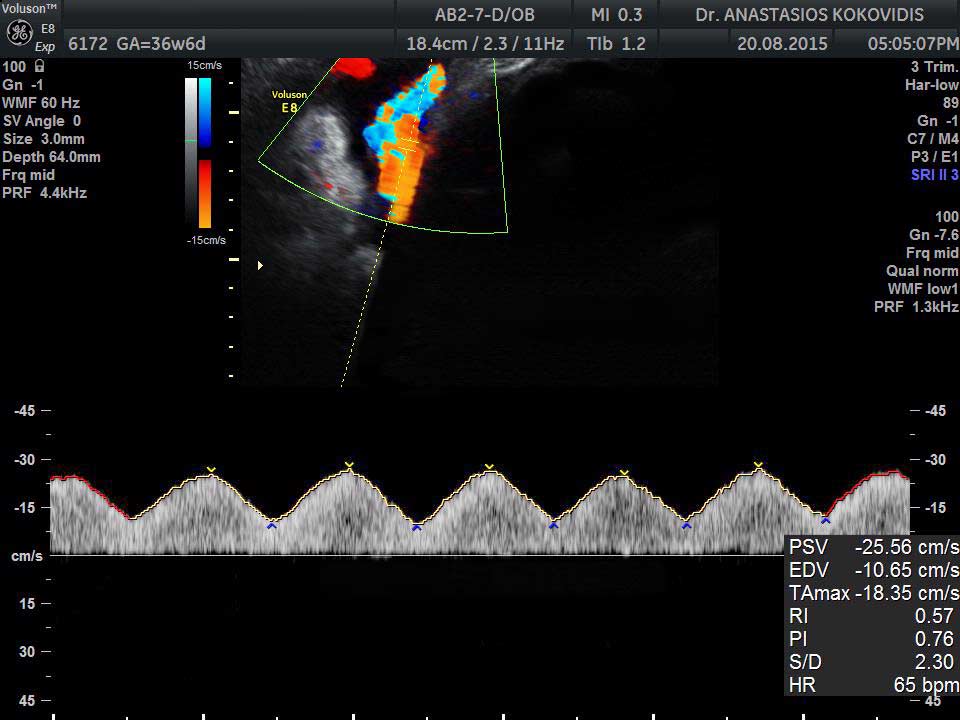This screenshot has height=720, width=960.
Task: Click the AB2-7-D/OB probe label
Action: [x=484, y=15]
